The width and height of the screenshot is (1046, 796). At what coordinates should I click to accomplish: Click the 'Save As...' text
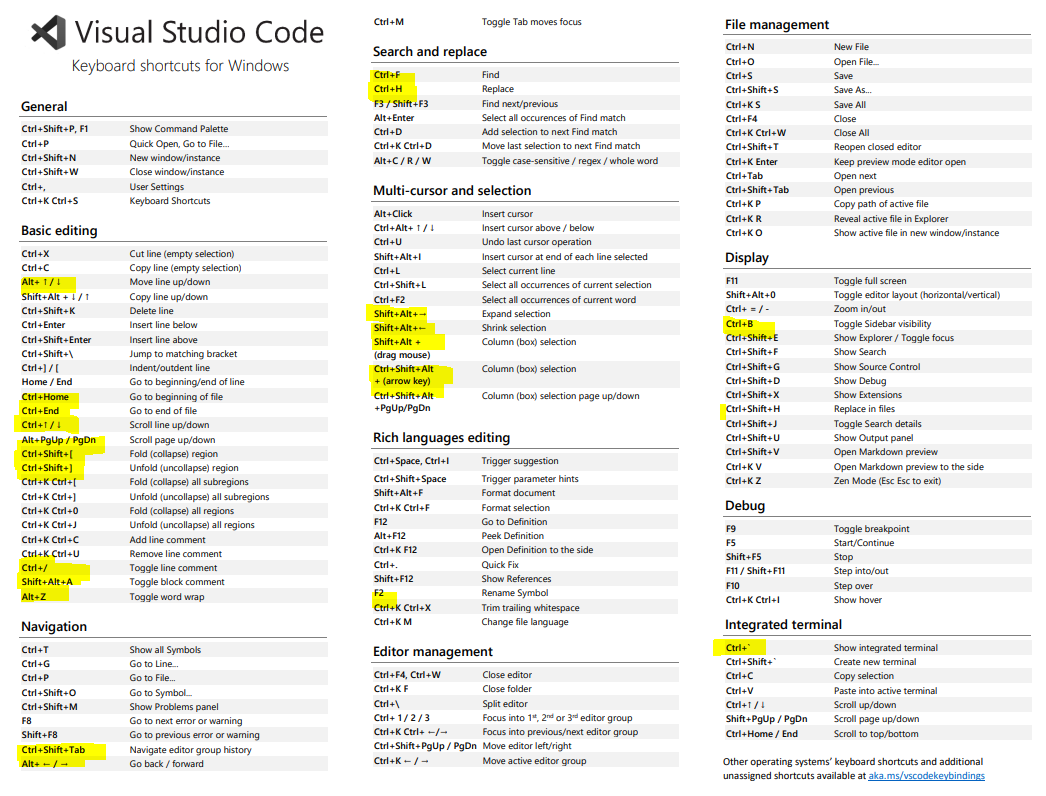click(x=853, y=90)
